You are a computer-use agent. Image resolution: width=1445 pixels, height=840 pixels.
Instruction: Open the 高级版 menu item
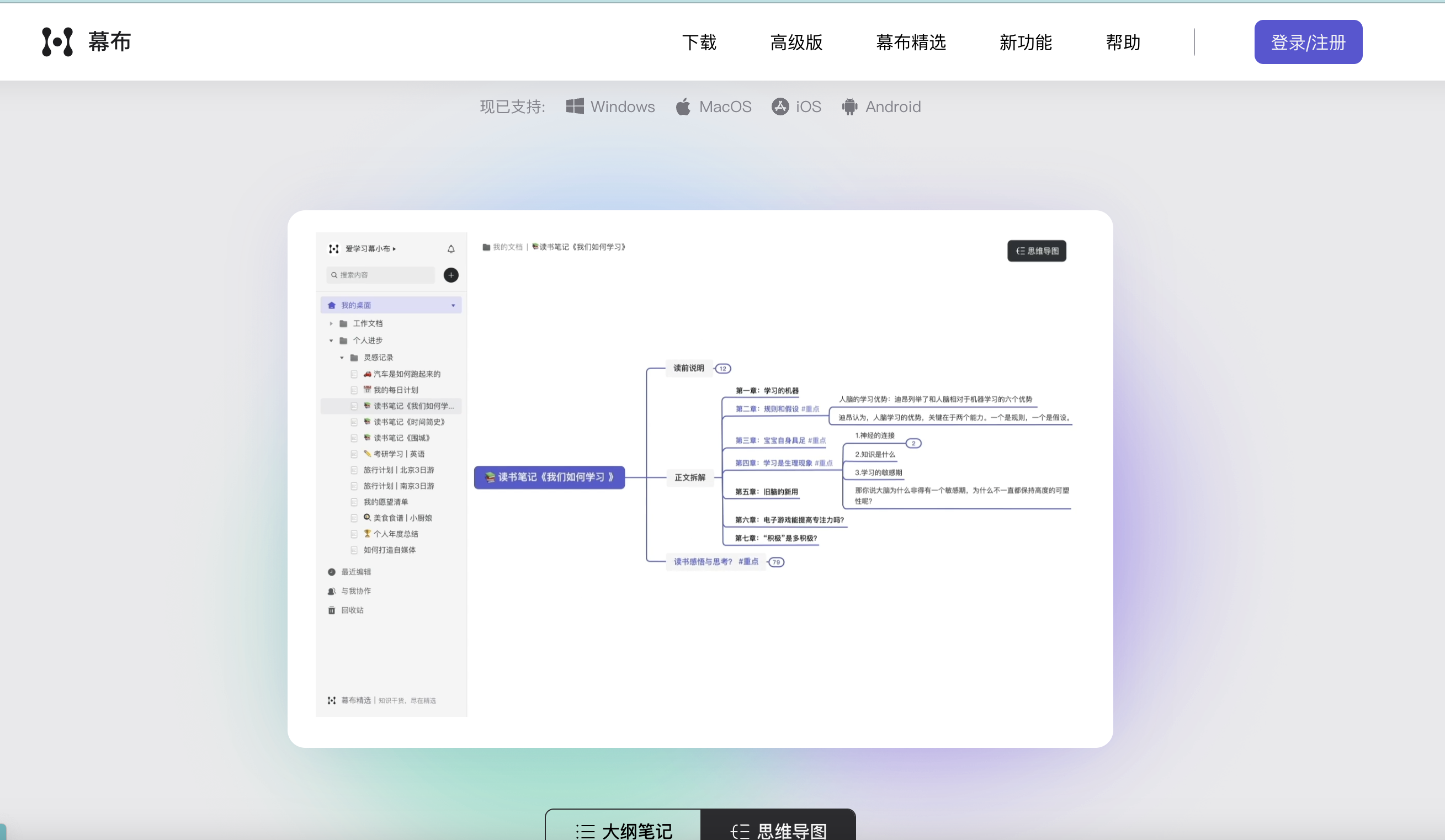tap(796, 42)
